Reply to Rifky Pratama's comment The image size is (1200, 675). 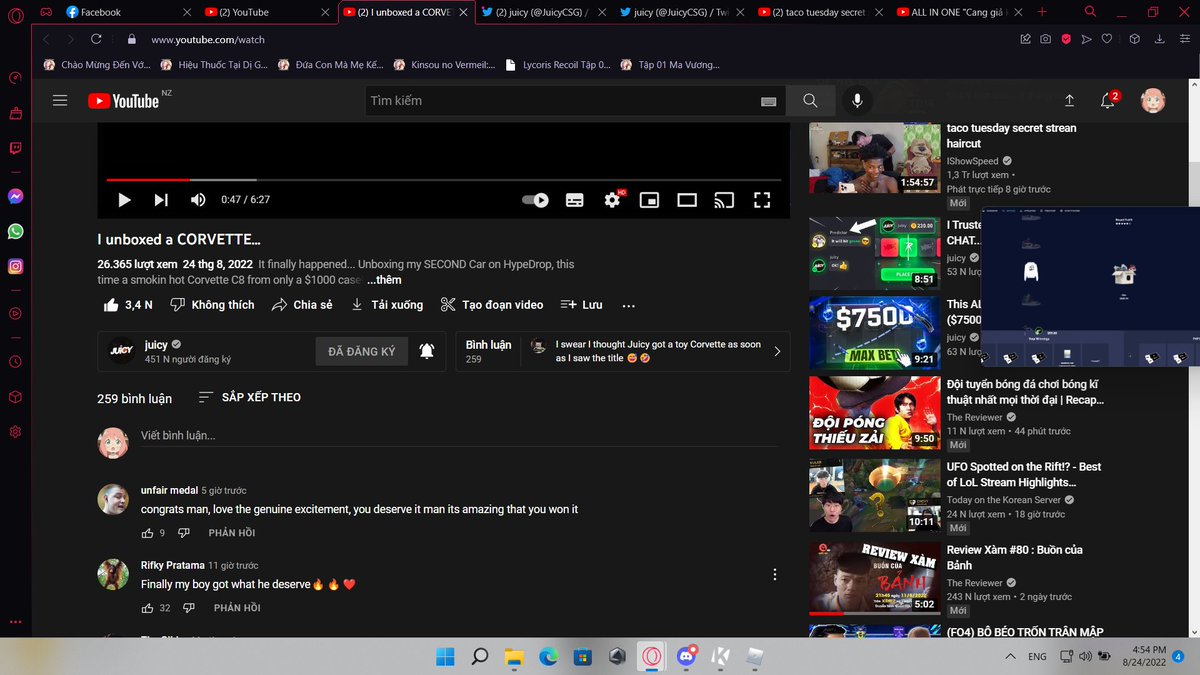[x=237, y=608]
